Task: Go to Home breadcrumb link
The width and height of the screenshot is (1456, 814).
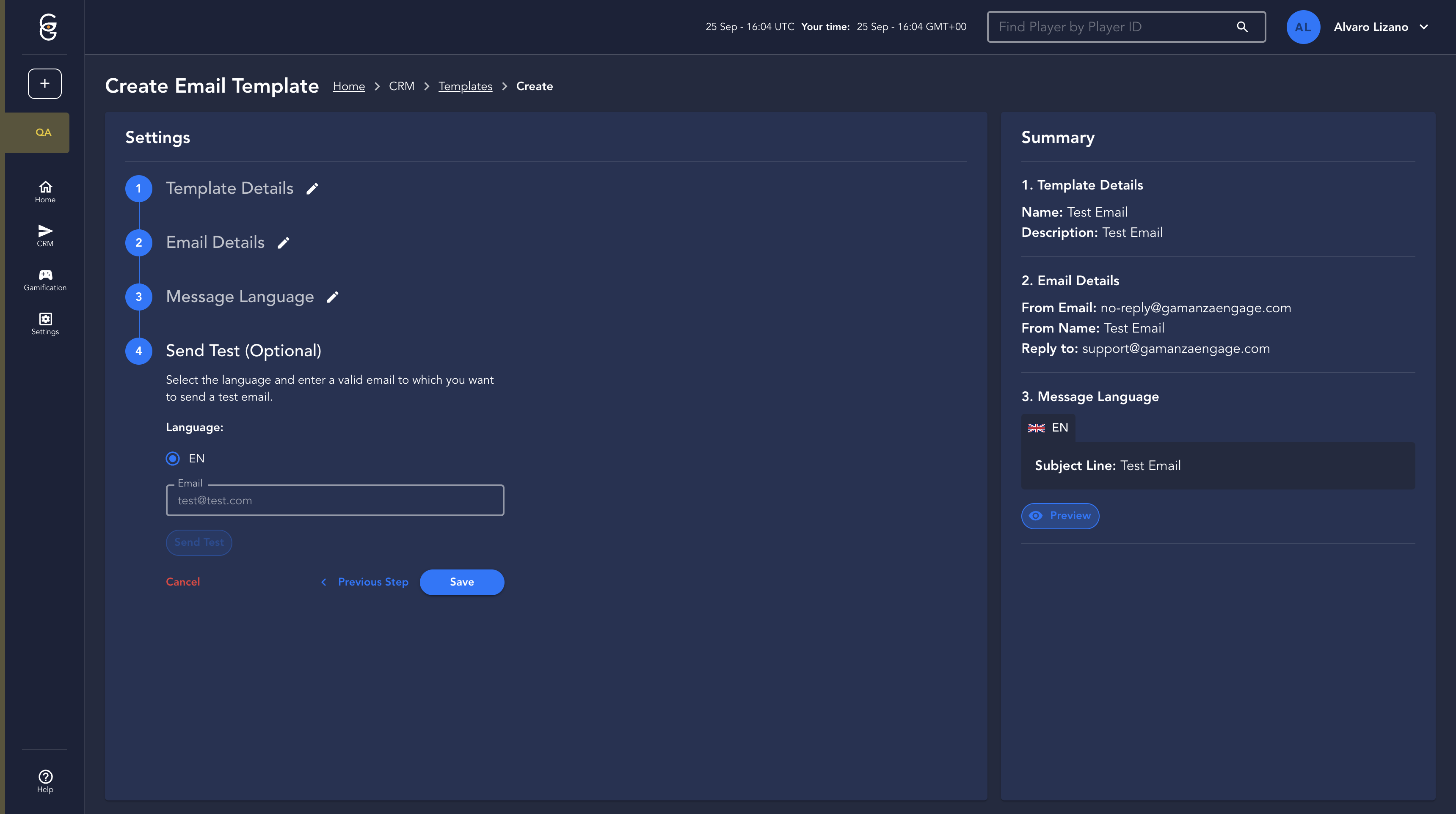Action: click(x=348, y=86)
